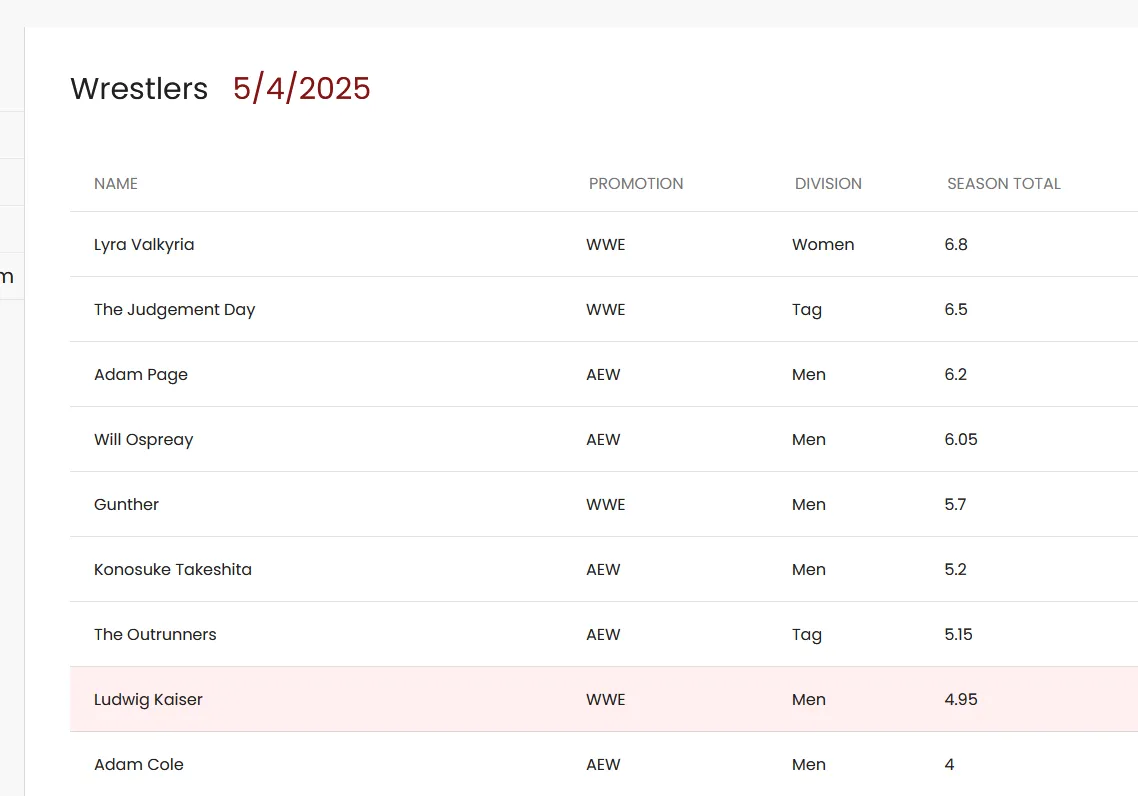Sort by the NAME column header

click(115, 184)
